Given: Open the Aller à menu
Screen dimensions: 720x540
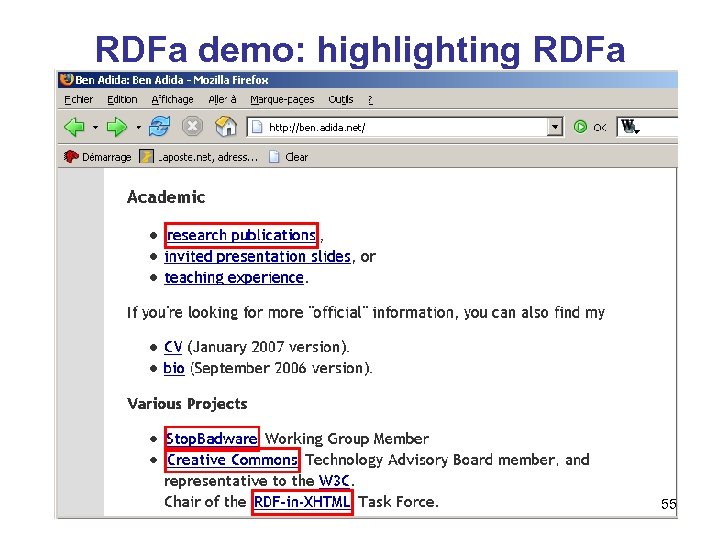Looking at the screenshot, I should (222, 99).
